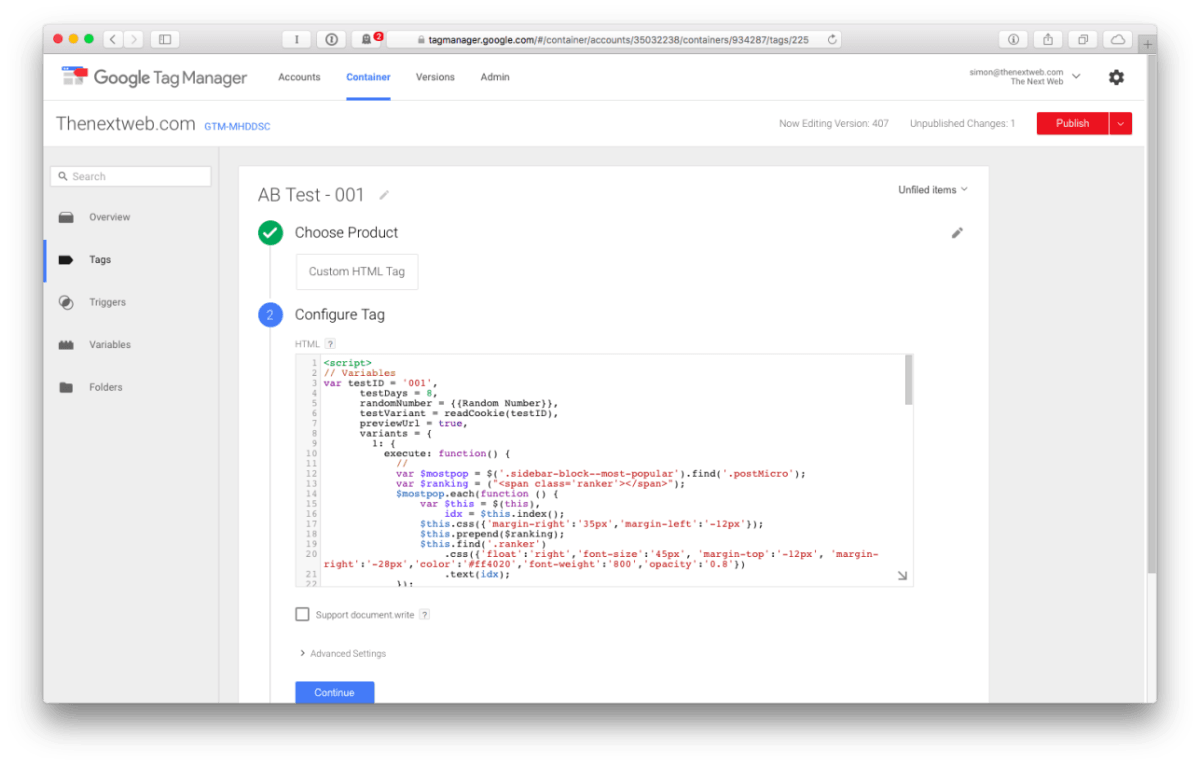Image resolution: width=1200 pixels, height=765 pixels.
Task: Enable Support document.write option
Action: pyautogui.click(x=302, y=613)
